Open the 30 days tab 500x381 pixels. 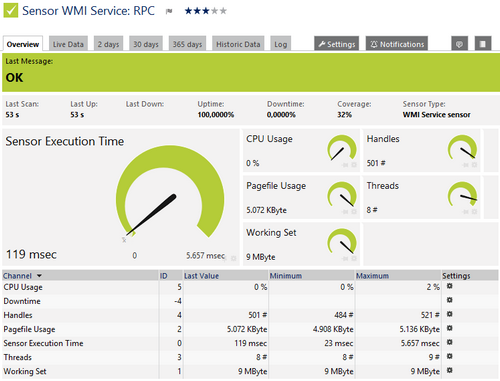146,44
